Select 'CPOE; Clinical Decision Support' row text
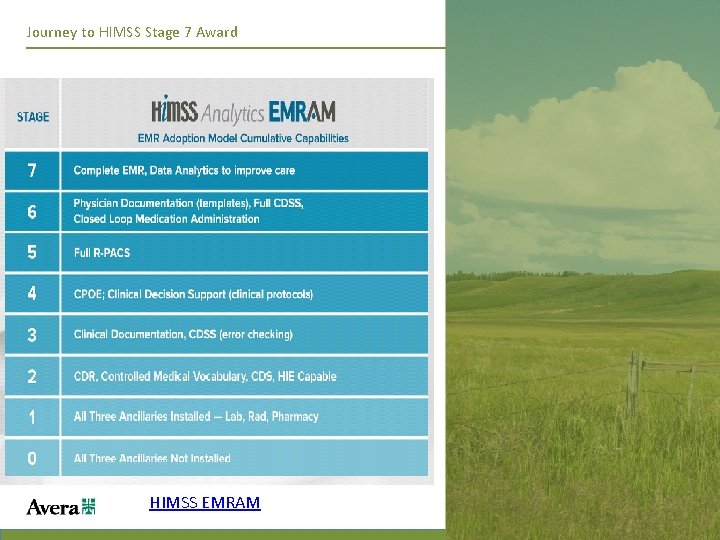 pyautogui.click(x=193, y=294)
